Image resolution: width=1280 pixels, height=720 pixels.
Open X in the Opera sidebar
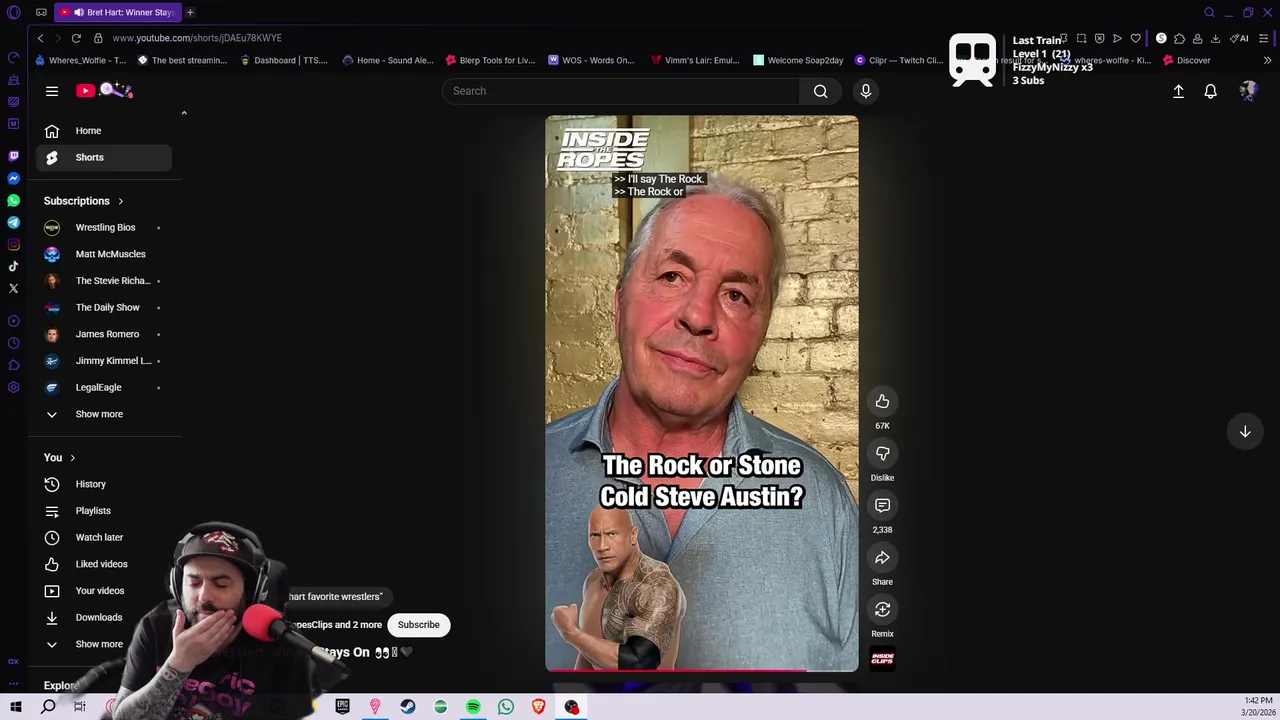coord(13,288)
